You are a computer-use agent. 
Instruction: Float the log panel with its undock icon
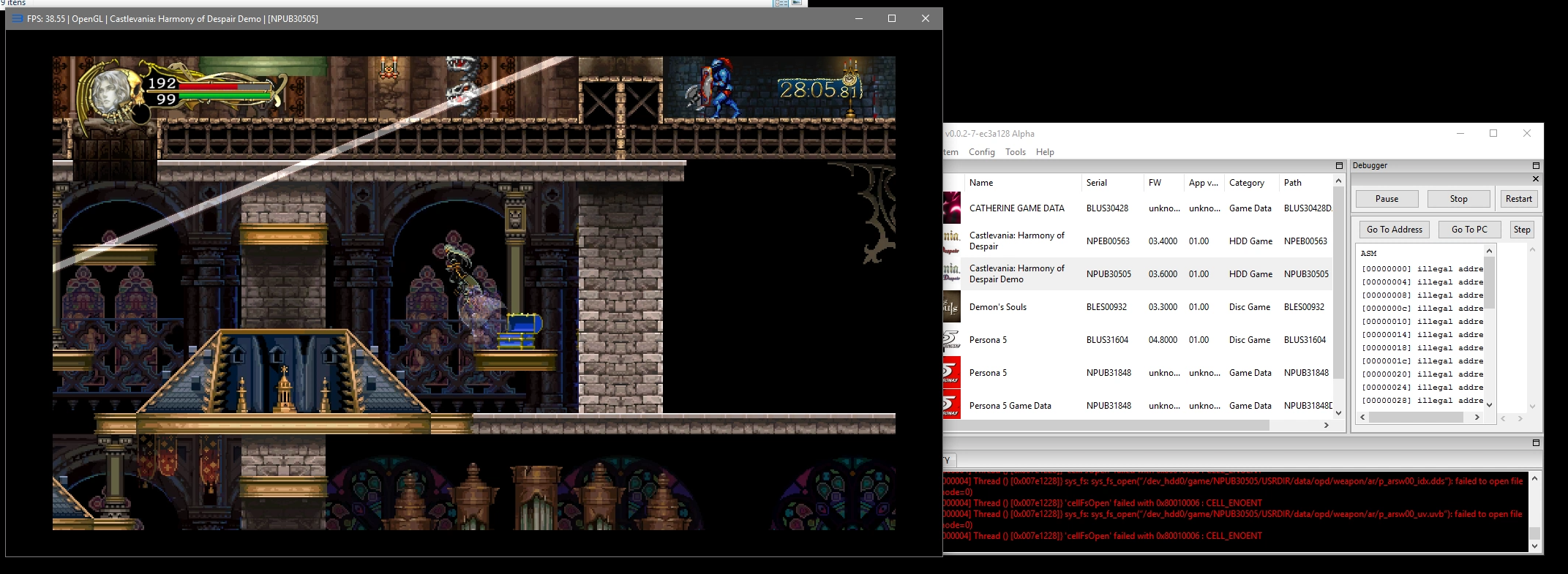pyautogui.click(x=1536, y=442)
